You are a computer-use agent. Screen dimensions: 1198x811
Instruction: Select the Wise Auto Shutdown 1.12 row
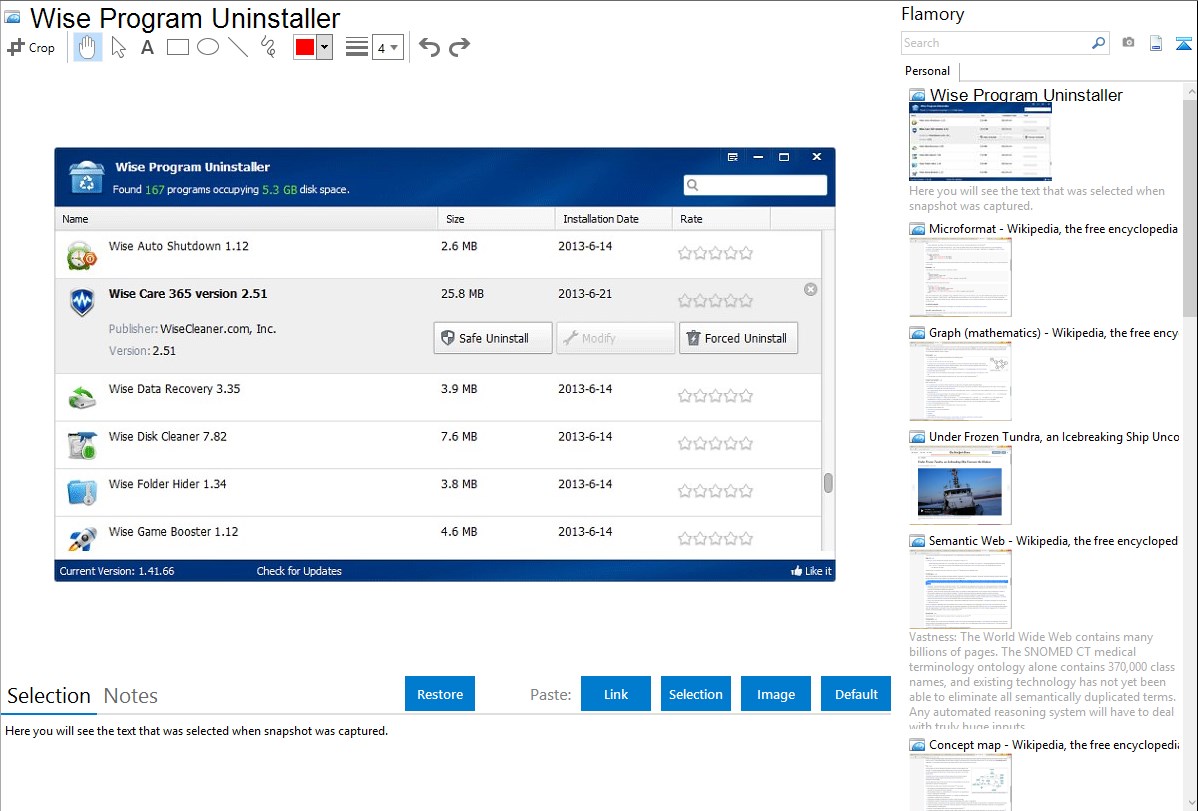point(439,254)
